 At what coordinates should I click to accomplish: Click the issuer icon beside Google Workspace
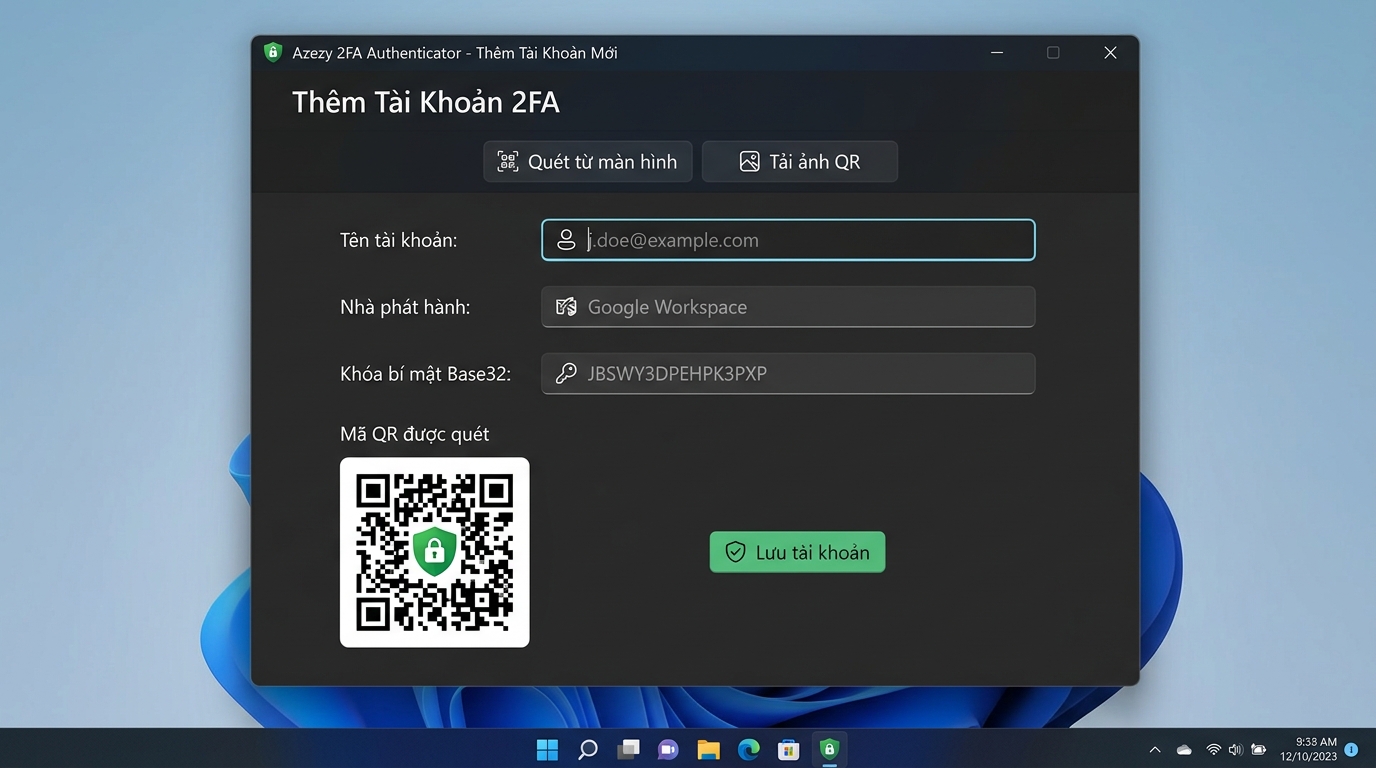pyautogui.click(x=566, y=307)
